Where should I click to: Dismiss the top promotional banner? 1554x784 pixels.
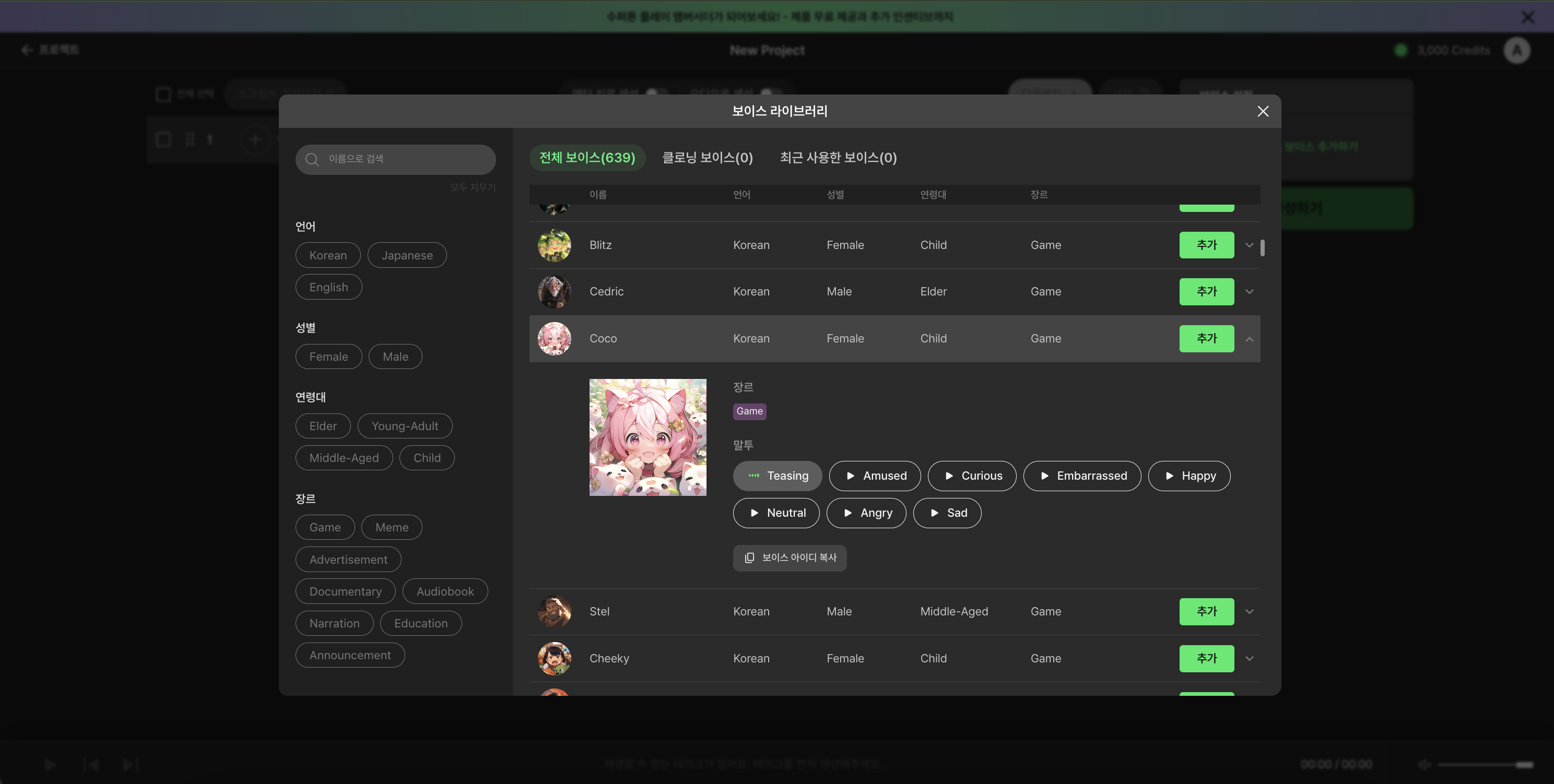tap(1527, 17)
